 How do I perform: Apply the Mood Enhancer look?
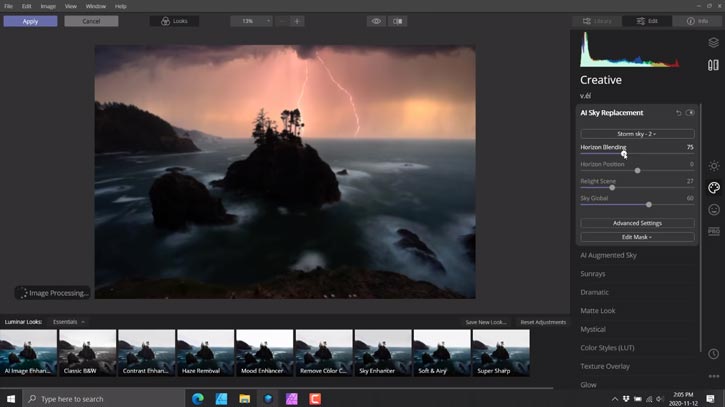(x=264, y=352)
